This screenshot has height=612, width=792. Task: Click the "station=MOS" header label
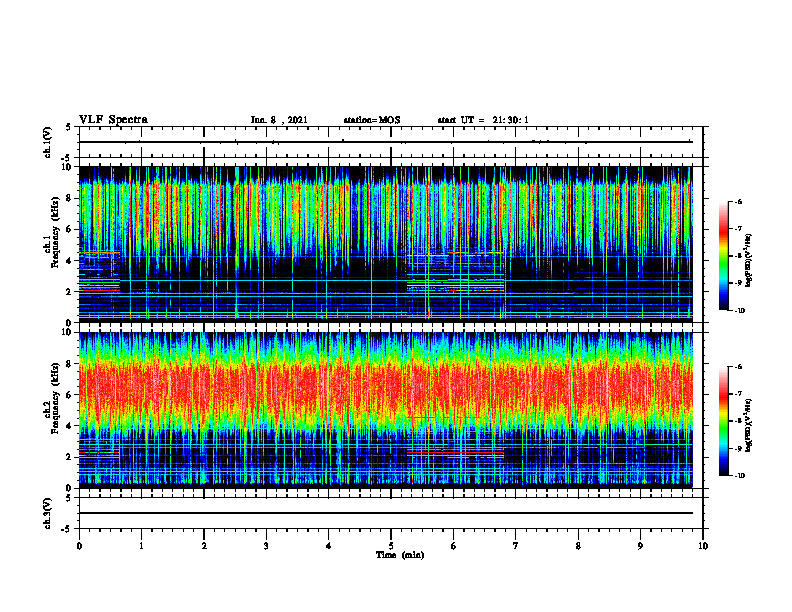372,120
